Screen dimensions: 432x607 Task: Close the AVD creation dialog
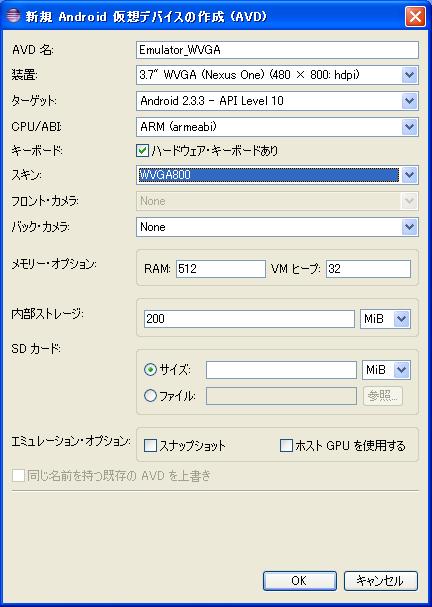click(415, 17)
